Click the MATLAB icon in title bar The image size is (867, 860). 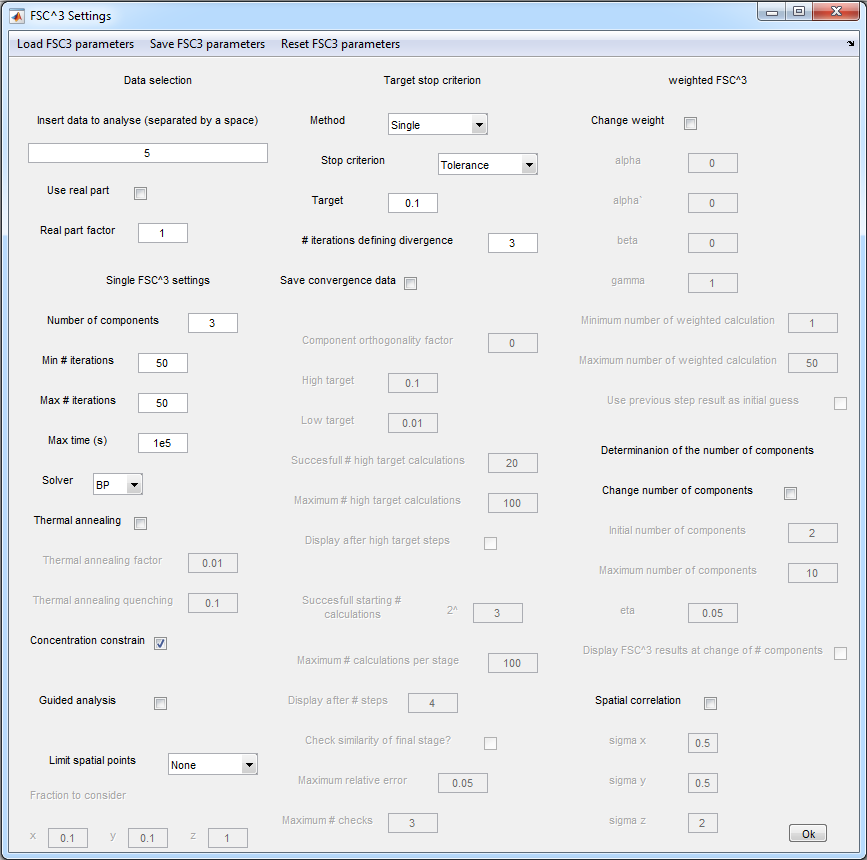coord(17,16)
